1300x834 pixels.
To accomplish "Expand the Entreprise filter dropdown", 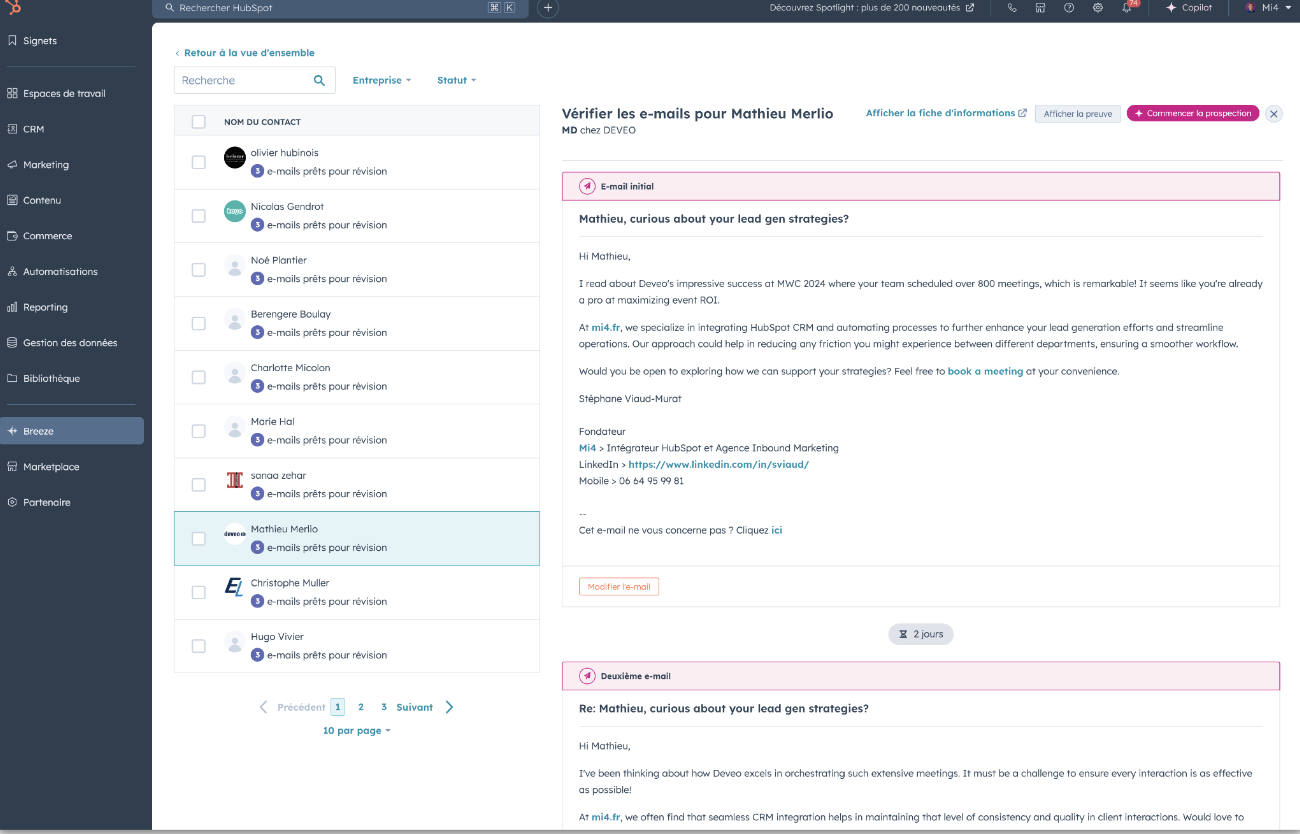I will tap(382, 80).
